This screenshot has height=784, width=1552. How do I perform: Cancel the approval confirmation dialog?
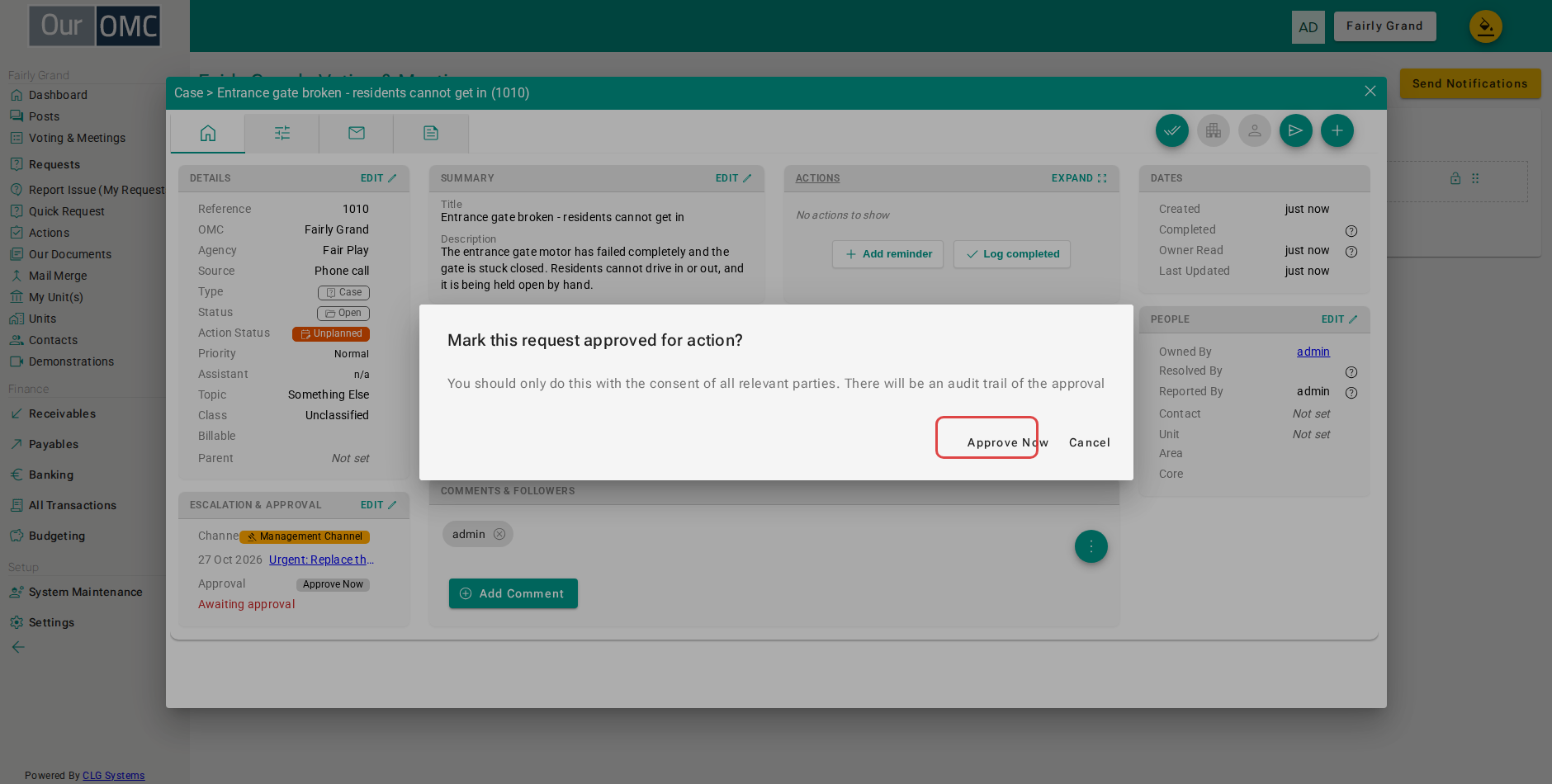coord(1090,442)
